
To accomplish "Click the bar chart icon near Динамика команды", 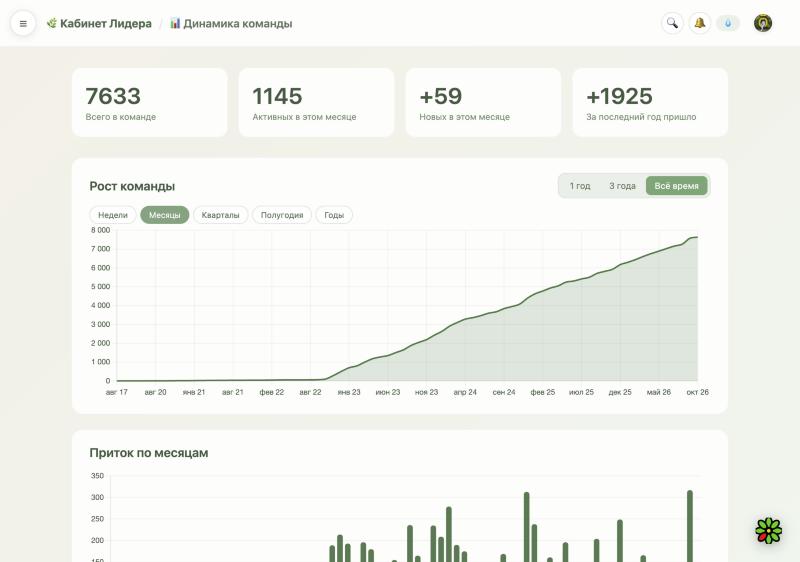I will (175, 23).
